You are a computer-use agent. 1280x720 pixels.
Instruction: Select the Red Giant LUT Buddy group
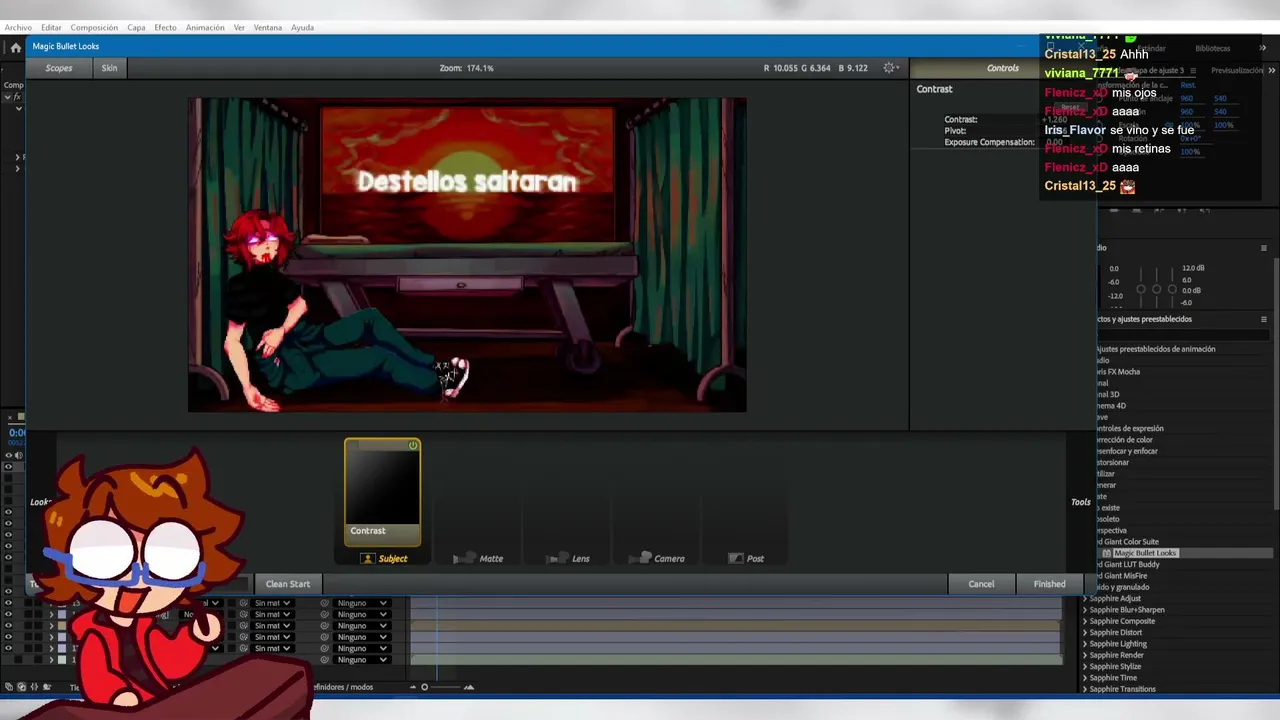pyautogui.click(x=1128, y=565)
